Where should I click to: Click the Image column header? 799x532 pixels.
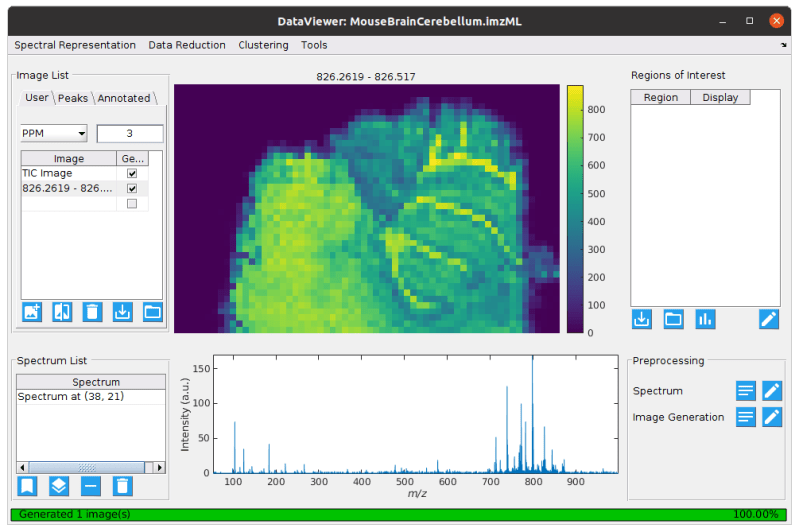[x=69, y=158]
